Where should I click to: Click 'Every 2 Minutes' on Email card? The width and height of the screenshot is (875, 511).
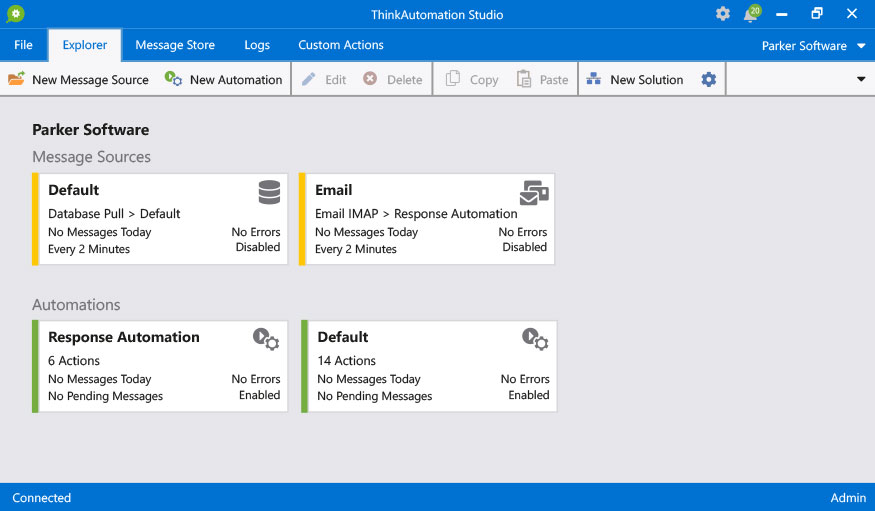point(355,249)
